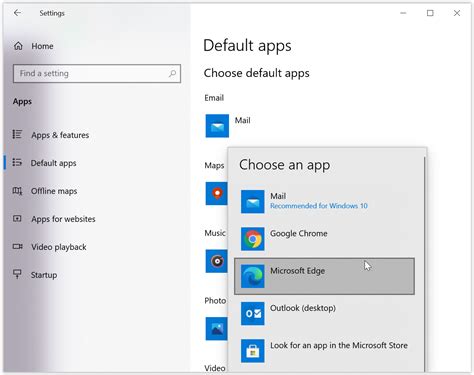Image resolution: width=474 pixels, height=375 pixels.
Task: Click the Microsoft Store bag icon
Action: pyautogui.click(x=253, y=351)
